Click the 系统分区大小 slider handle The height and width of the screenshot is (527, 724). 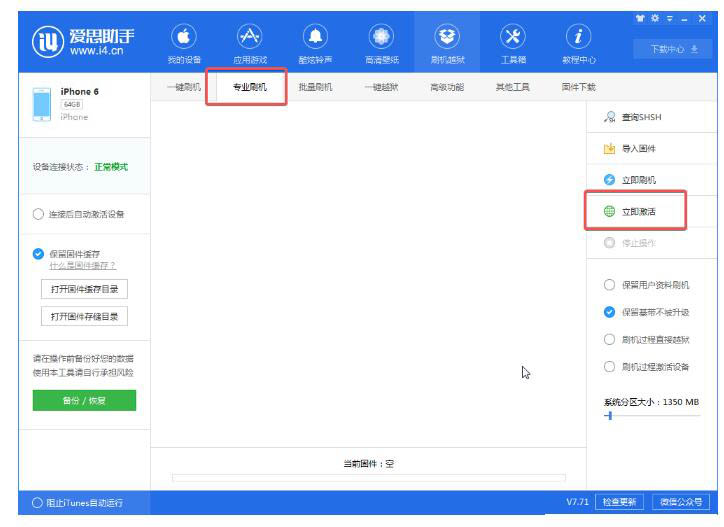tap(610, 416)
